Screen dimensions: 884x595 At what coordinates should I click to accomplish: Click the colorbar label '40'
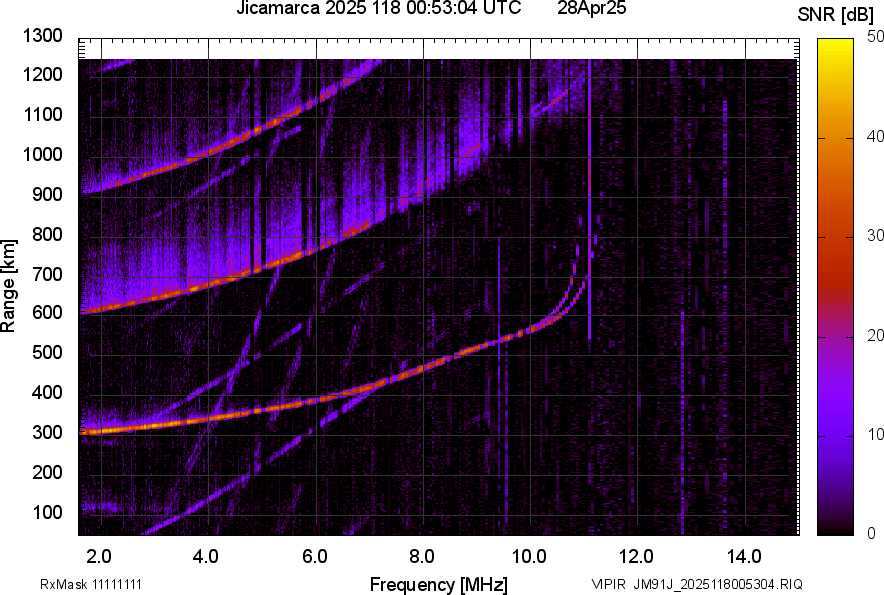point(876,136)
